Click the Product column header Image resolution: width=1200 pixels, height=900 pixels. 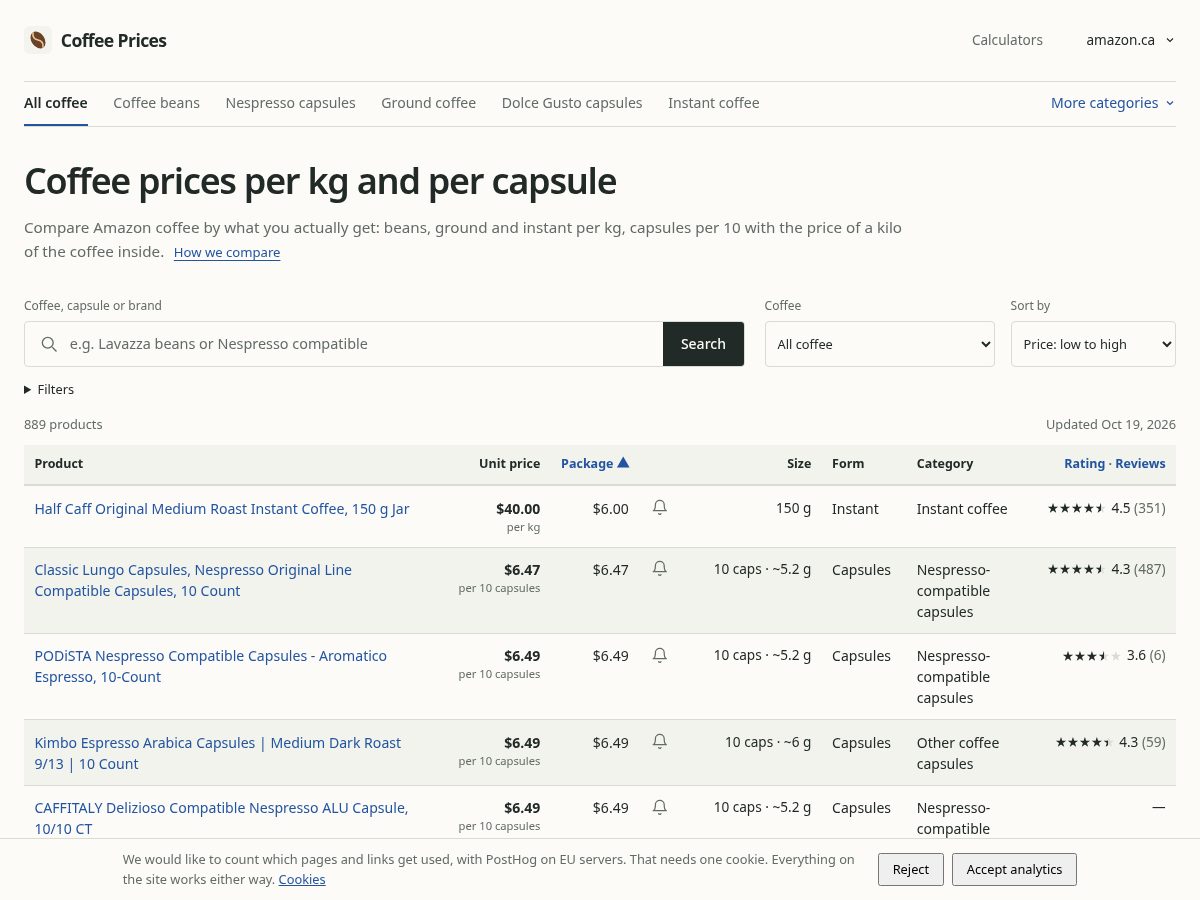[59, 463]
